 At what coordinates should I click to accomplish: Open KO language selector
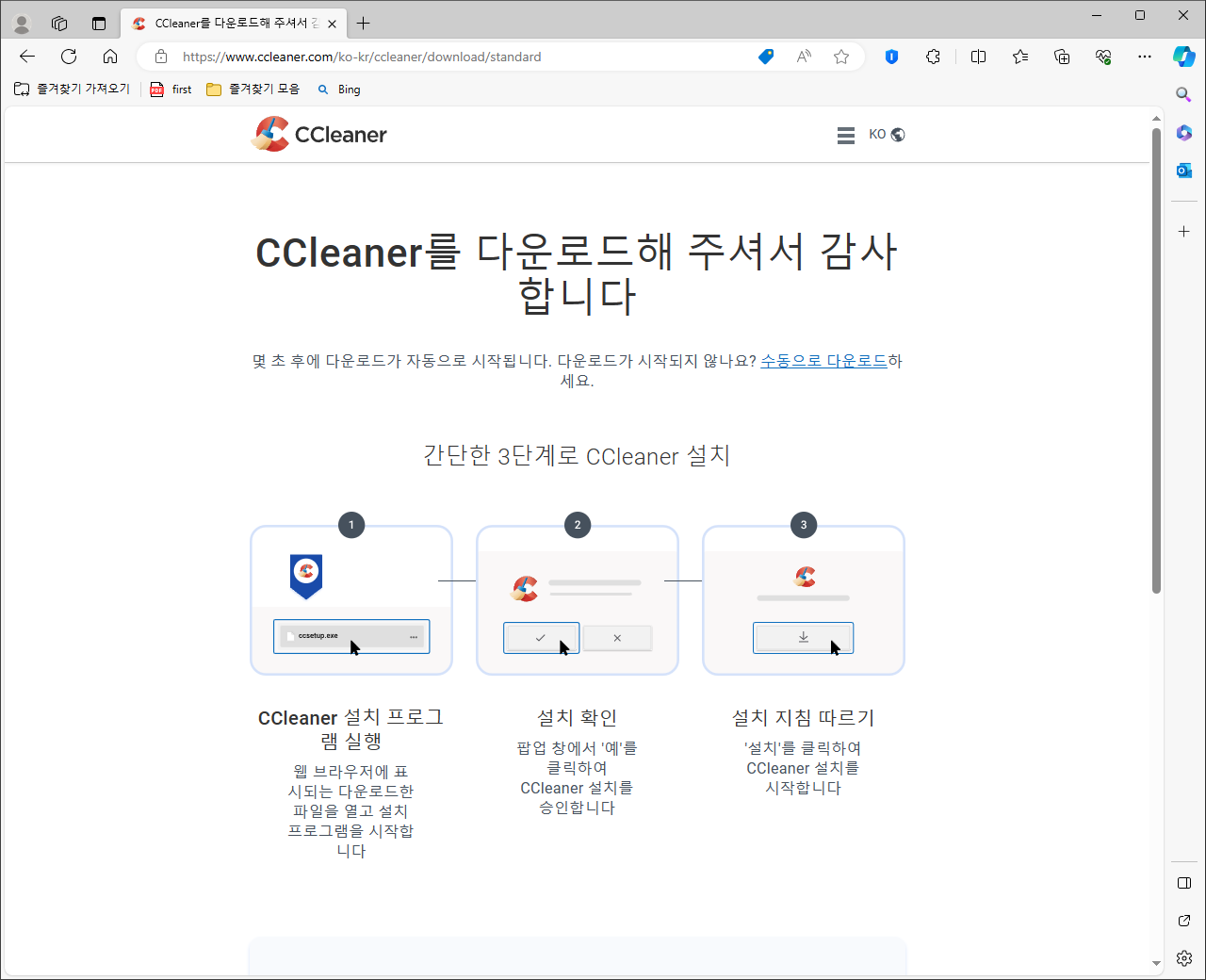click(x=887, y=135)
